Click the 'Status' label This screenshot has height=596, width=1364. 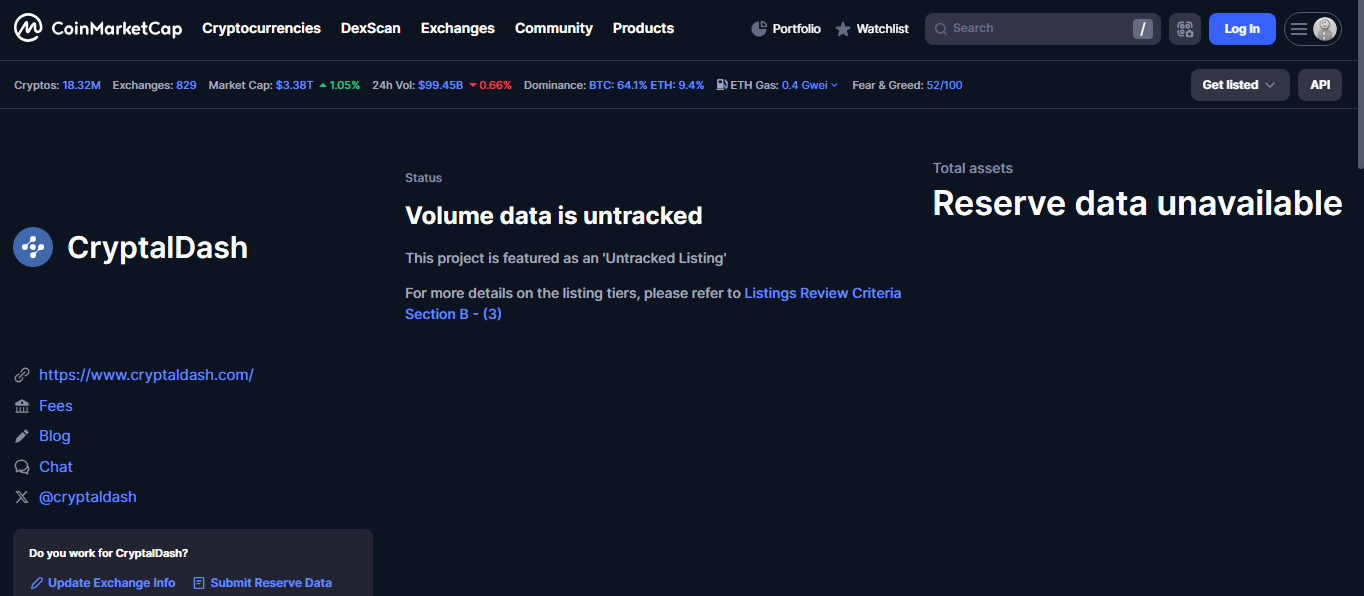pos(423,178)
